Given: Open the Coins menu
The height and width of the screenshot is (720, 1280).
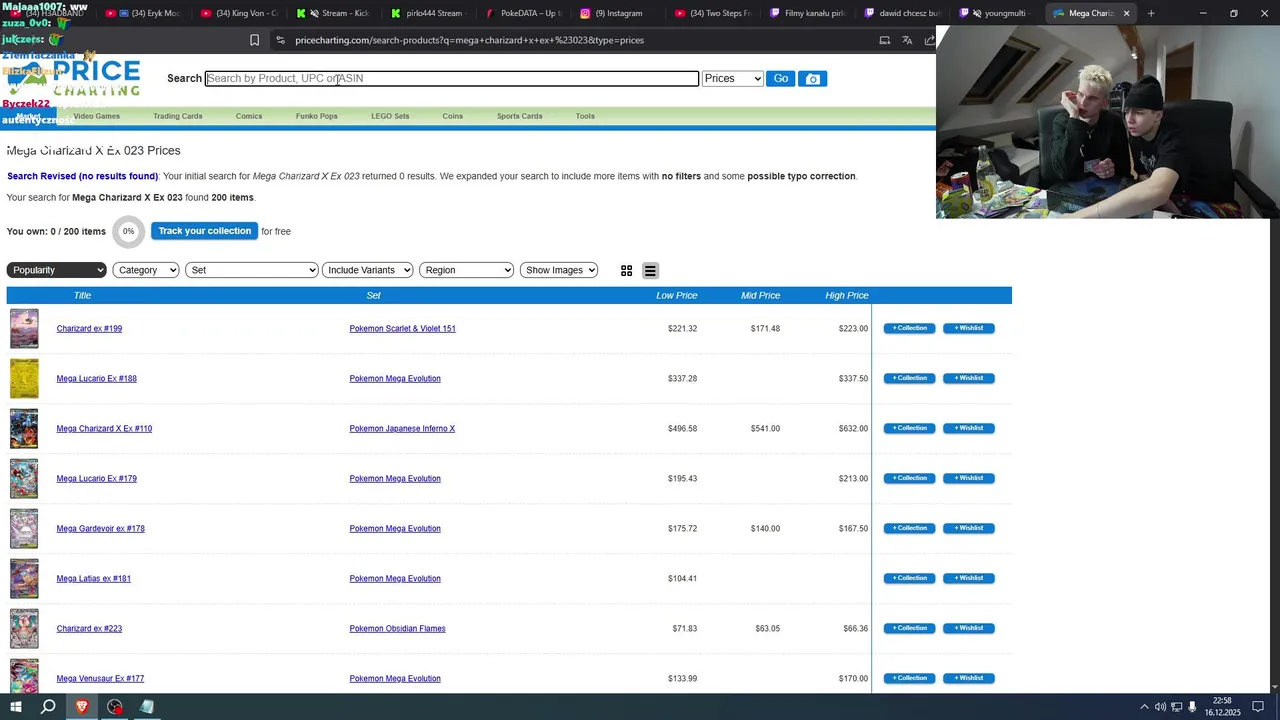Looking at the screenshot, I should (453, 116).
